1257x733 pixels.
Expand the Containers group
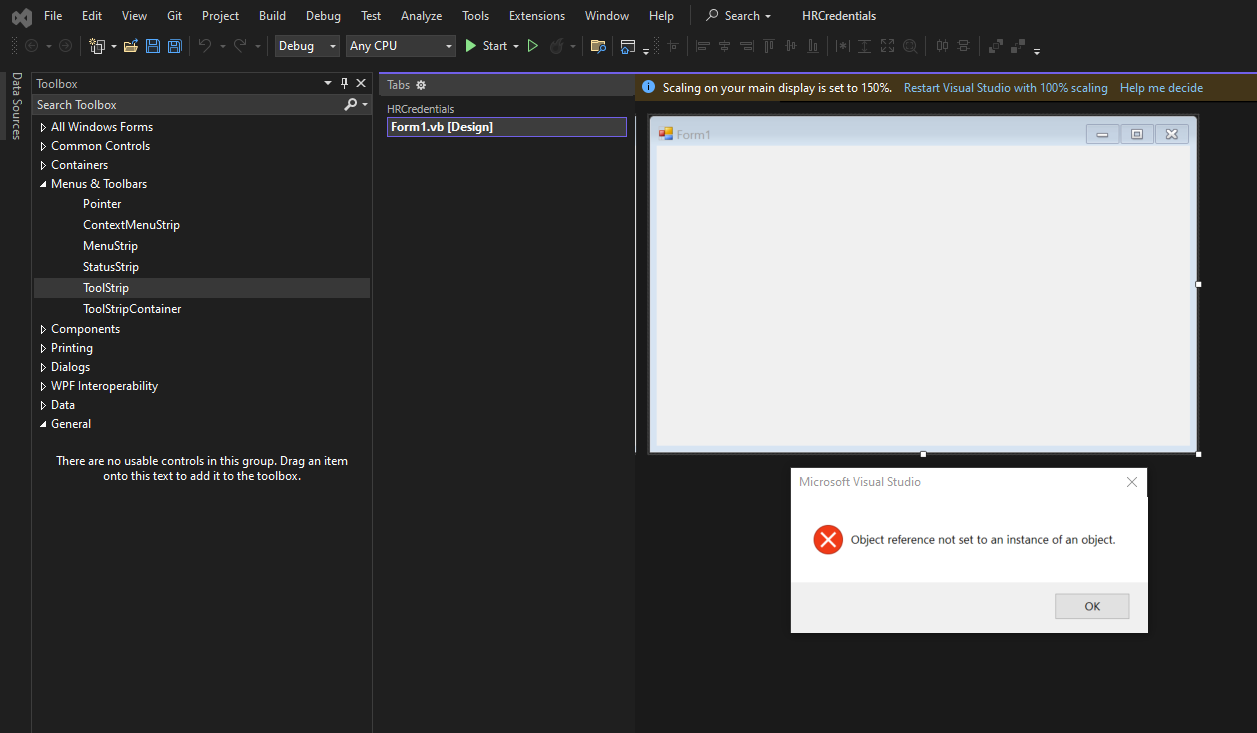43,165
